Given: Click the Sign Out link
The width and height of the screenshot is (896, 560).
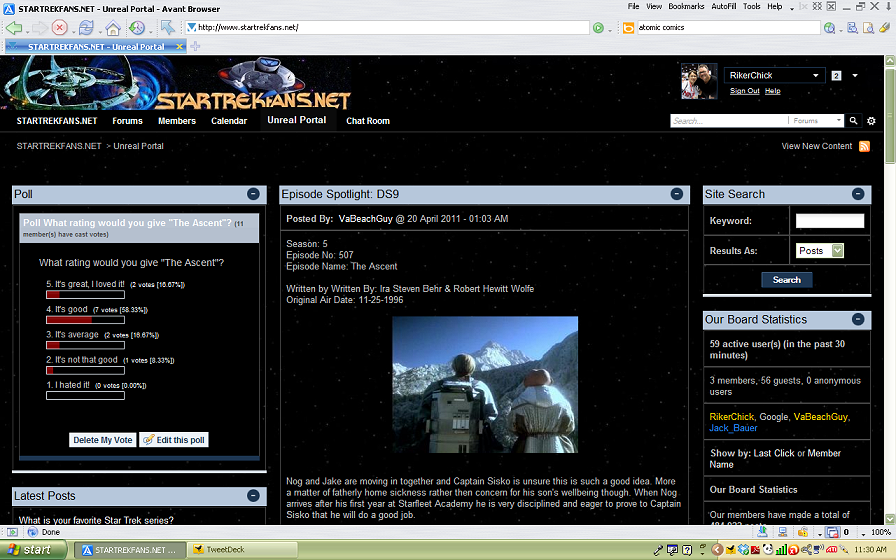Looking at the screenshot, I should tap(744, 91).
